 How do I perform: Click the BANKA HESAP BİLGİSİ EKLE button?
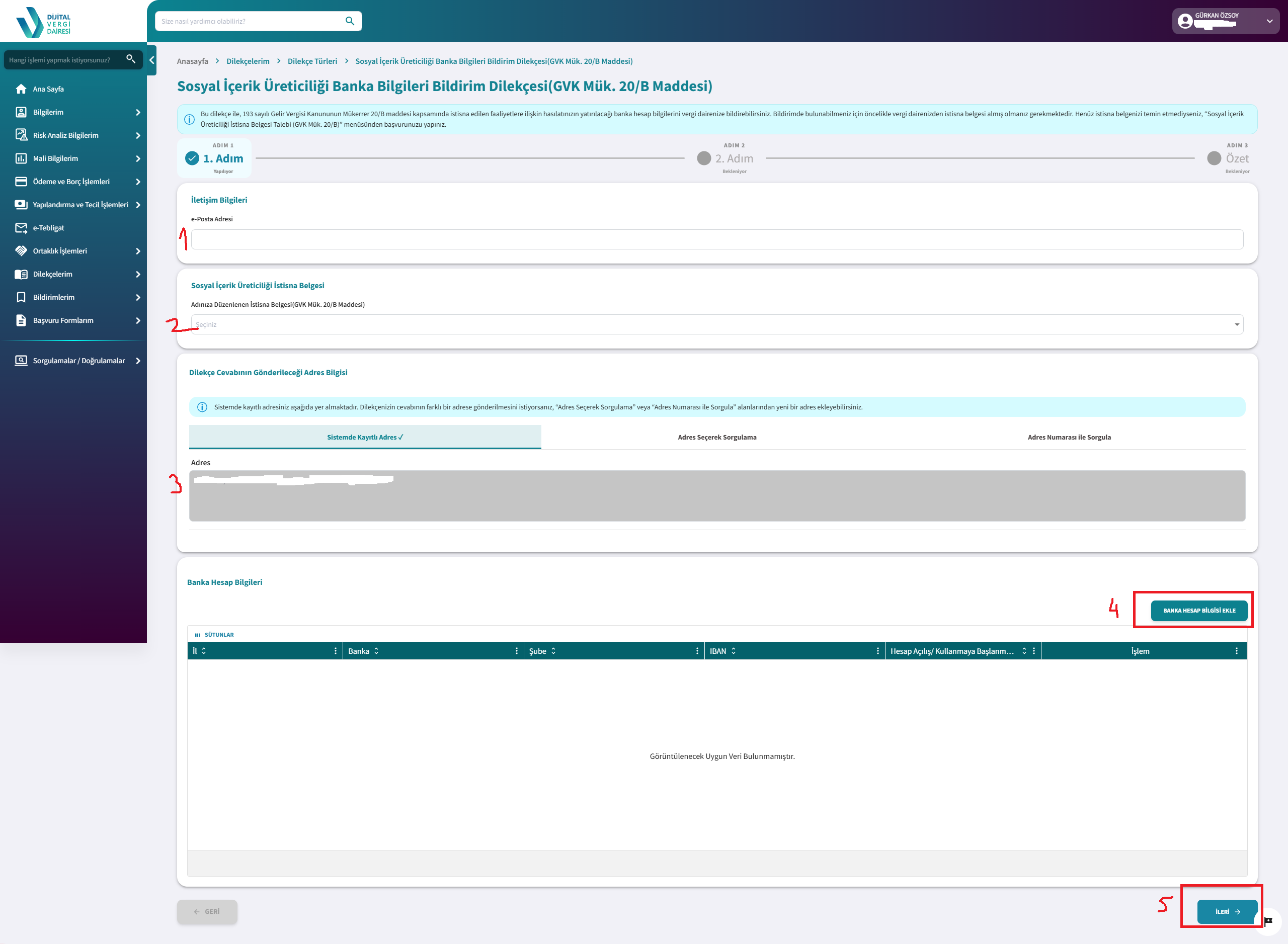(1199, 610)
